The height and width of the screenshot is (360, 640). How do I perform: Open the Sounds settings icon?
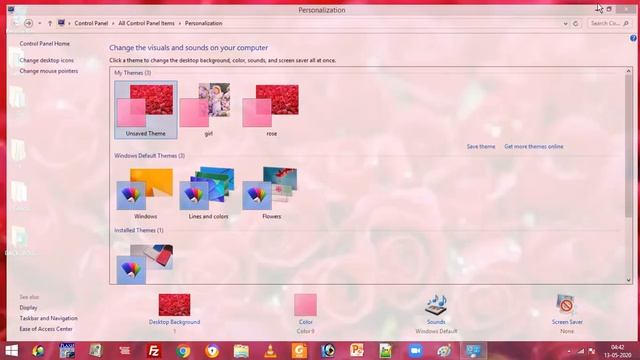point(436,305)
